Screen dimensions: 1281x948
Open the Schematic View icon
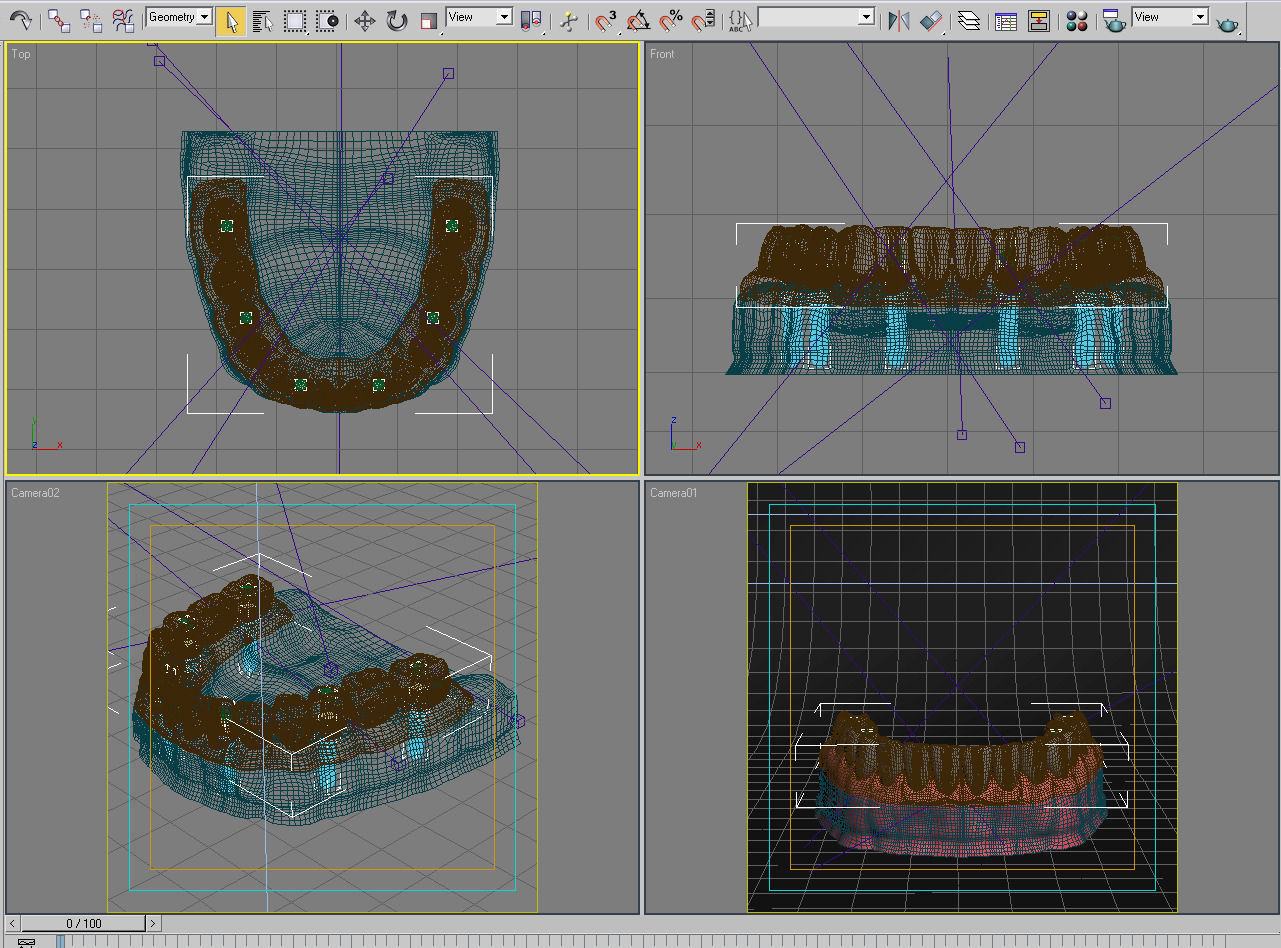[x=1038, y=20]
